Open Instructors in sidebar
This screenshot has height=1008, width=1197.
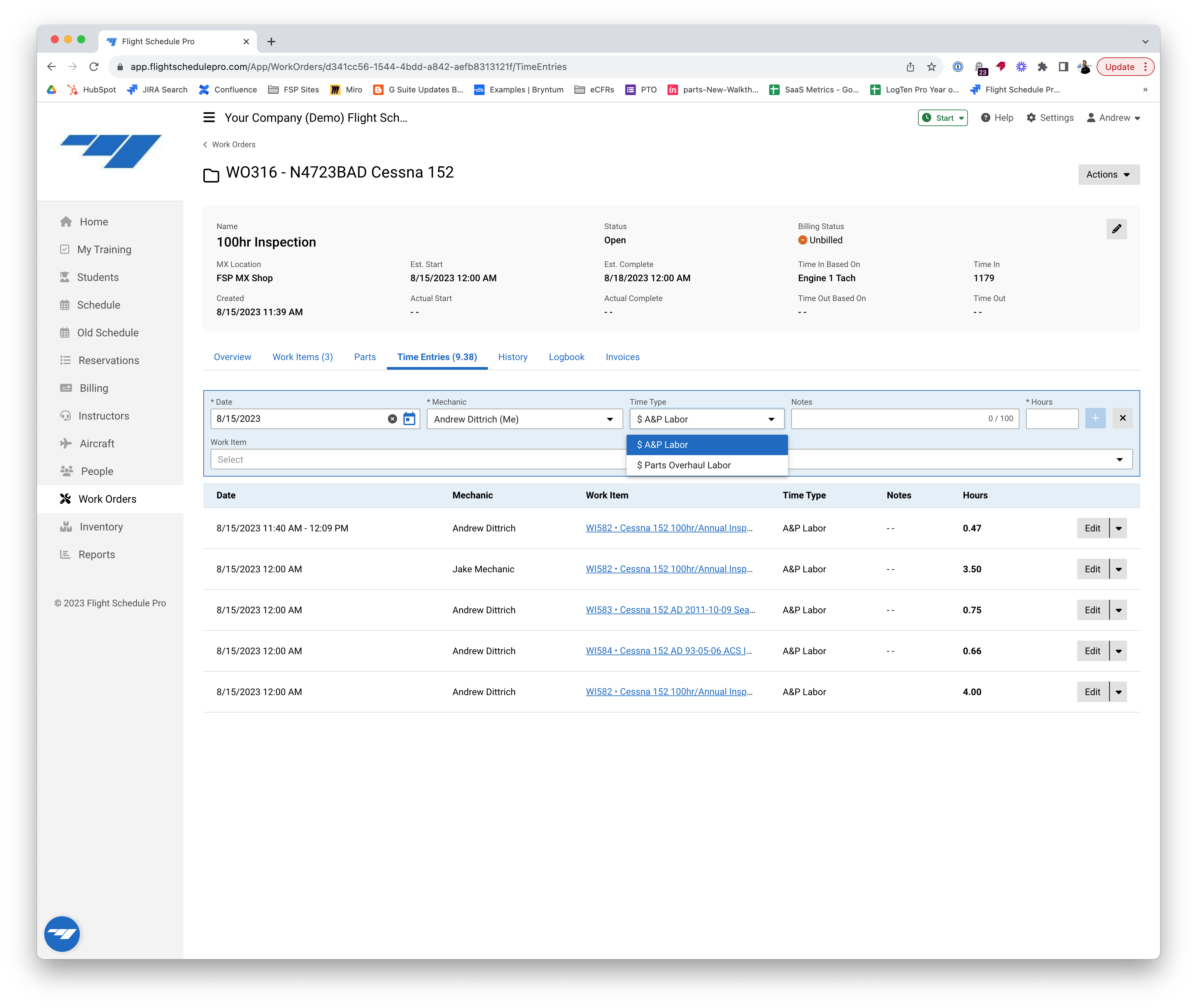pyautogui.click(x=95, y=416)
